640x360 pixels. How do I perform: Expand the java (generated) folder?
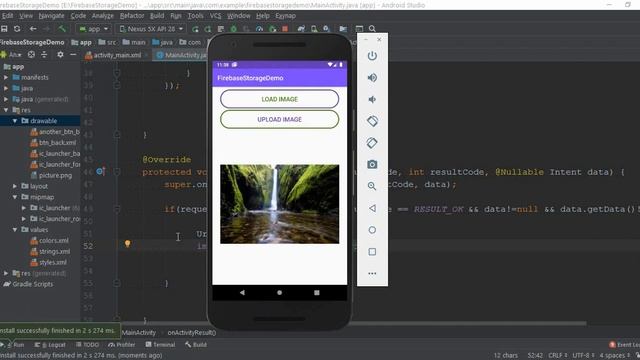tap(6, 99)
